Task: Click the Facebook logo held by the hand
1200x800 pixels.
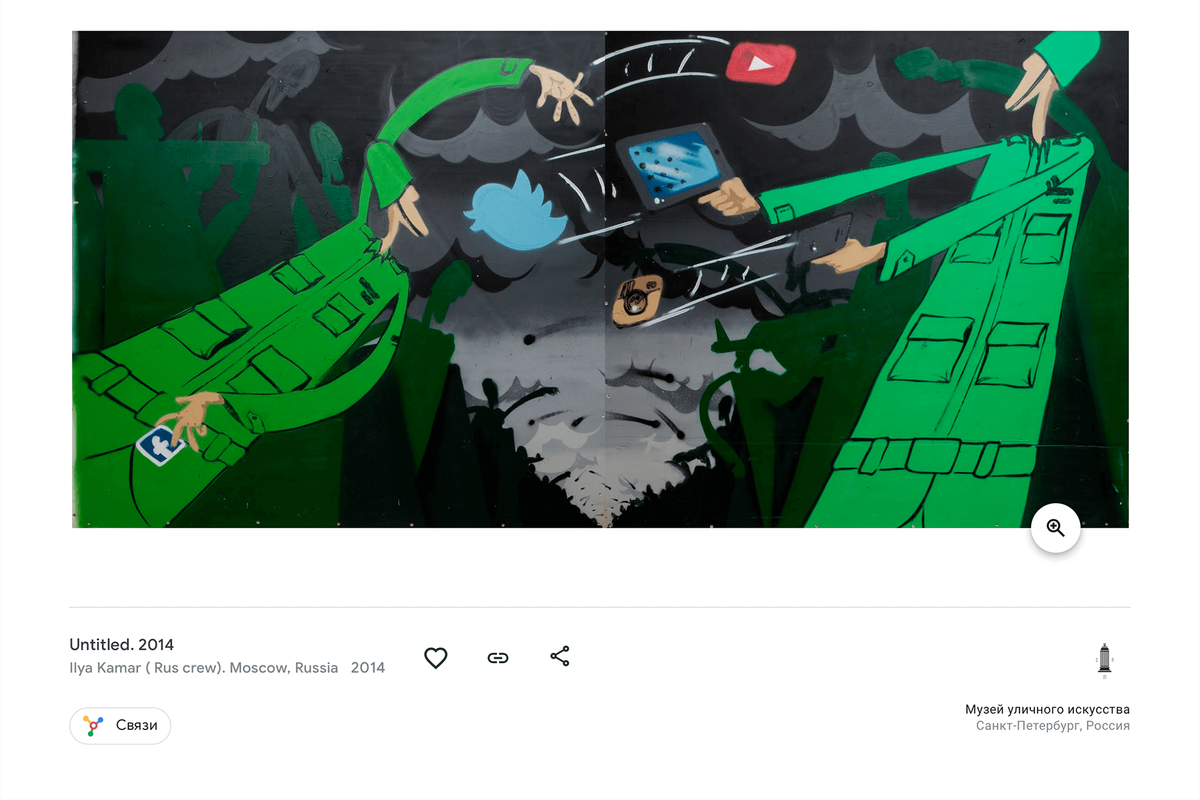Action: [161, 444]
